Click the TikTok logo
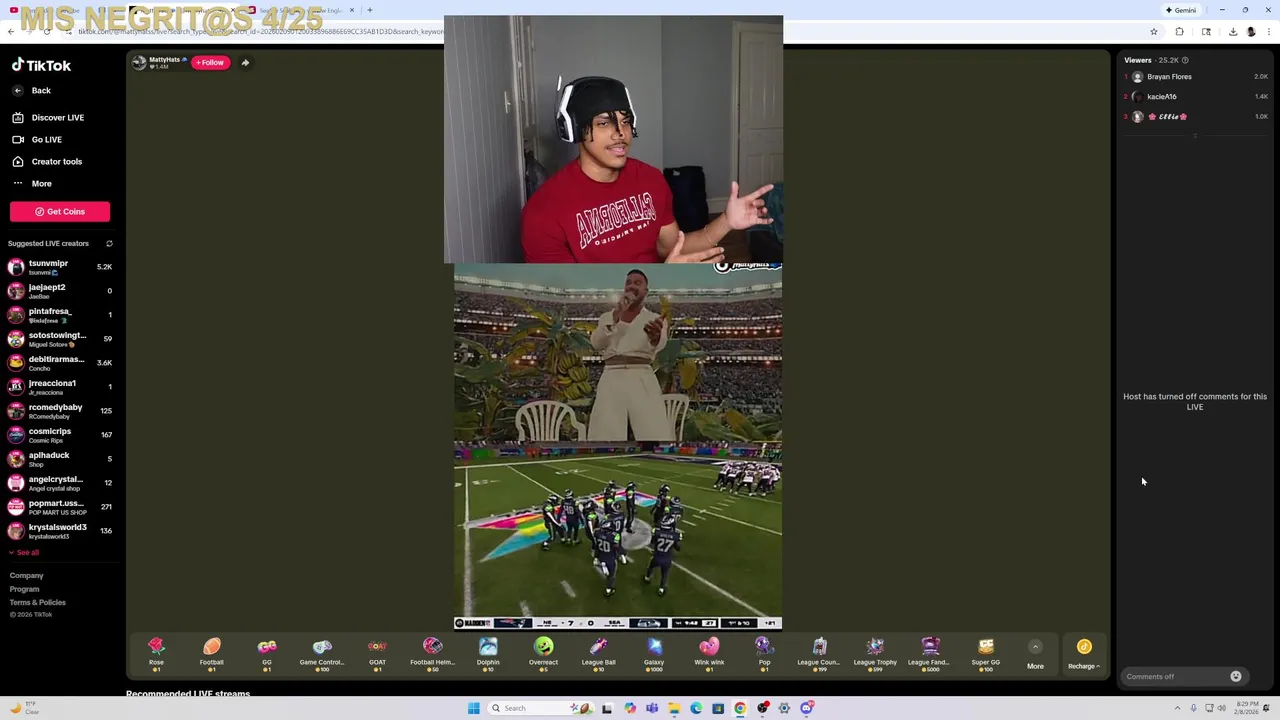Screen dimensions: 1280x720 click(x=41, y=65)
